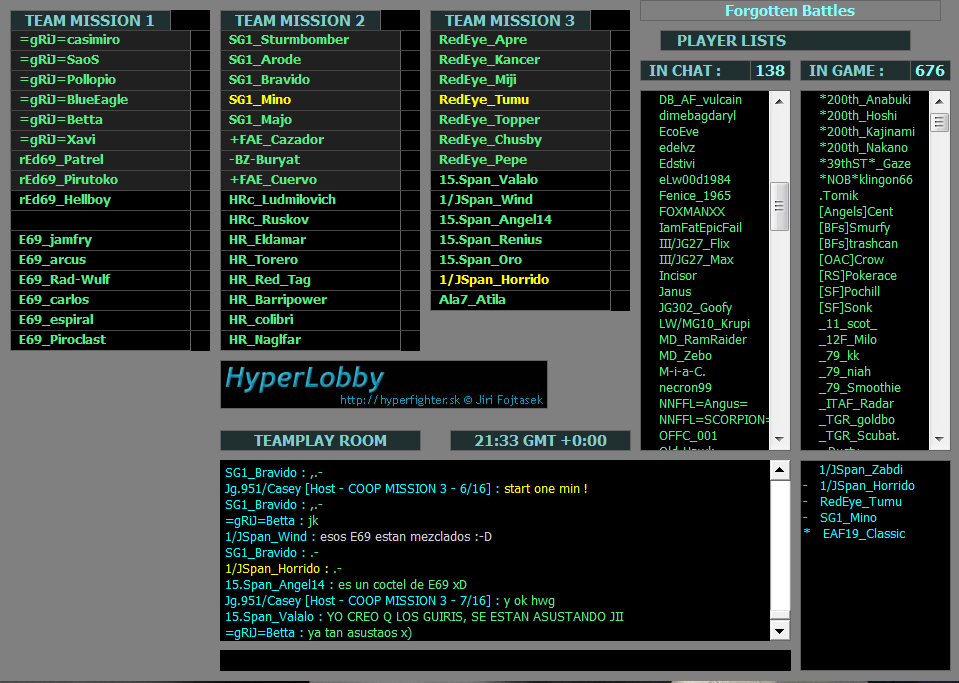Select E69_jamfry slot in Team Mission 1
959x683 pixels.
pos(100,240)
